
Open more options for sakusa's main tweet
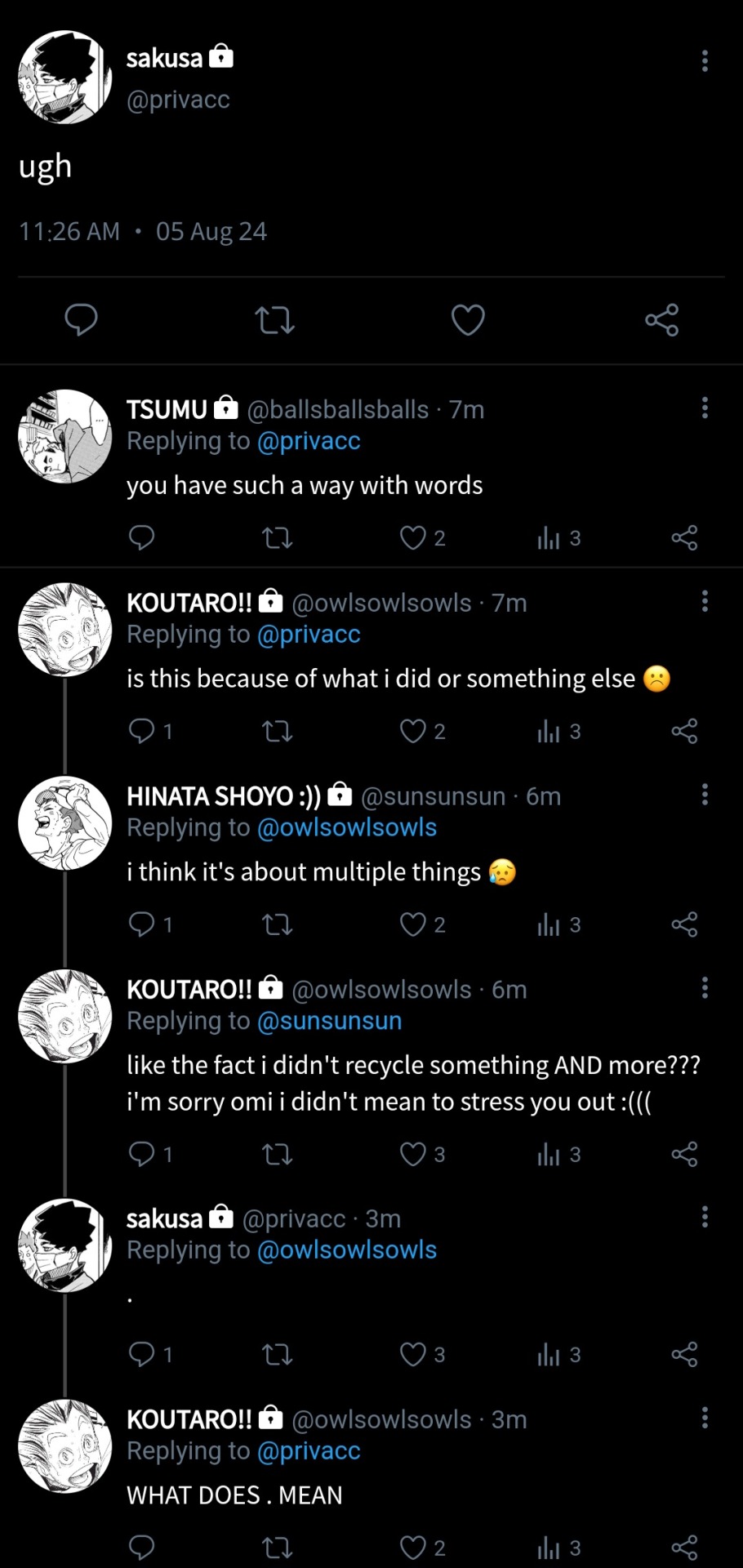pyautogui.click(x=705, y=61)
